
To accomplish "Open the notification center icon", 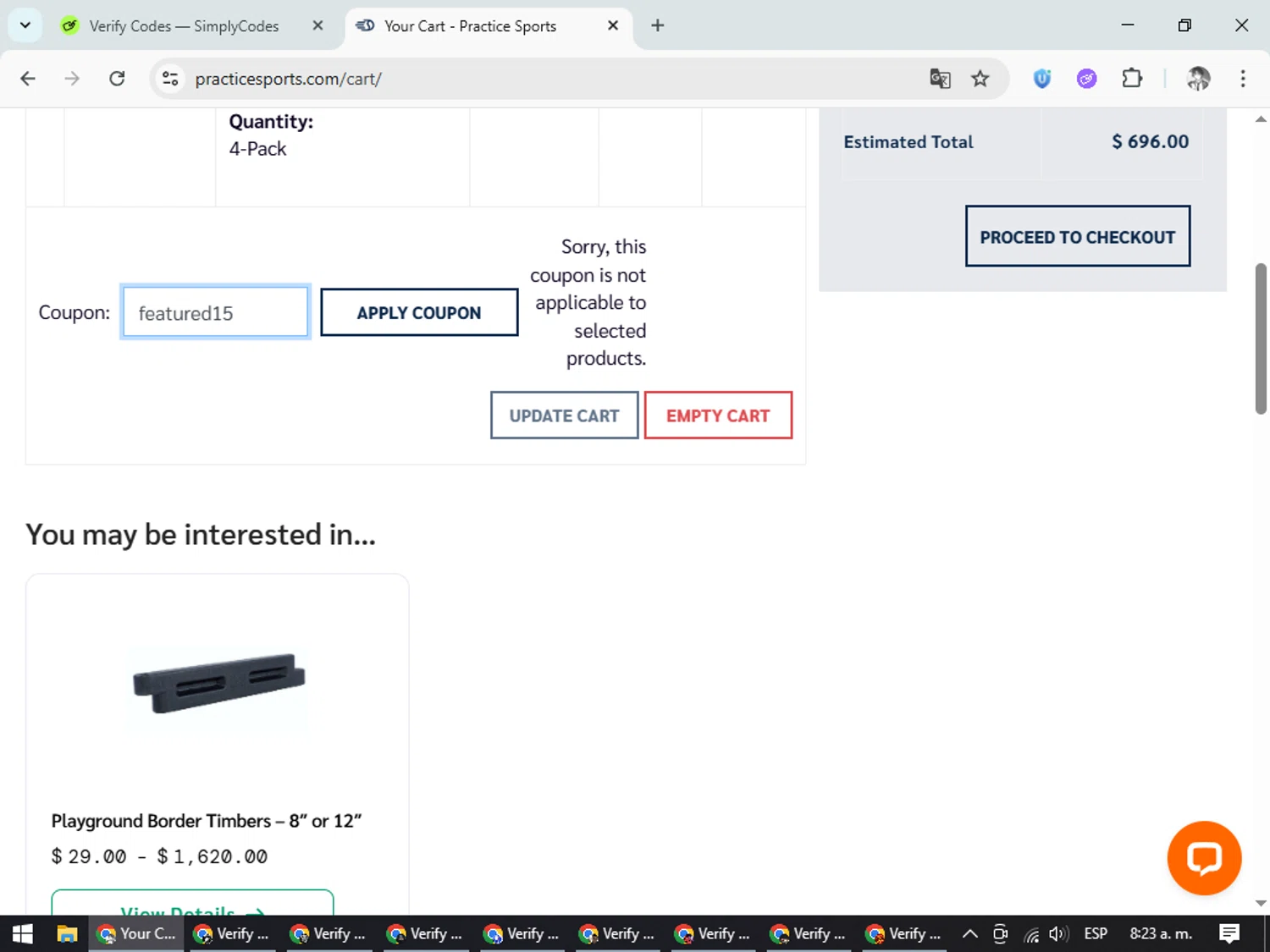I will pyautogui.click(x=1229, y=933).
